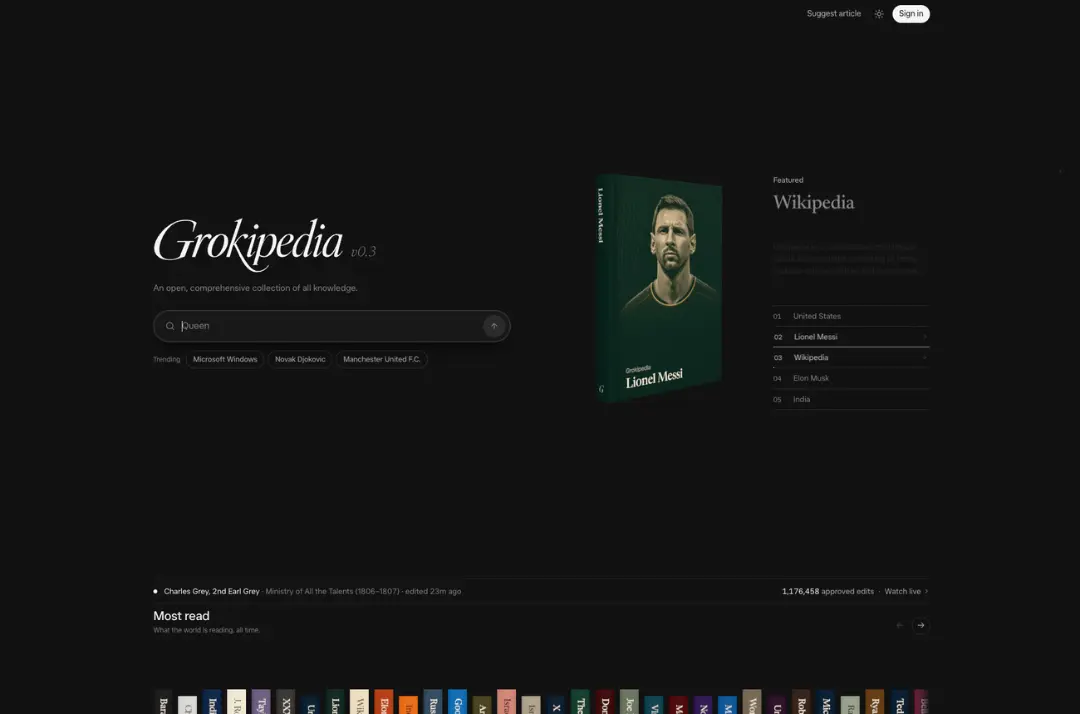Open Charles Grey, 2nd Earl Grey edit
Screen dimensions: 1080x714
coord(211,591)
